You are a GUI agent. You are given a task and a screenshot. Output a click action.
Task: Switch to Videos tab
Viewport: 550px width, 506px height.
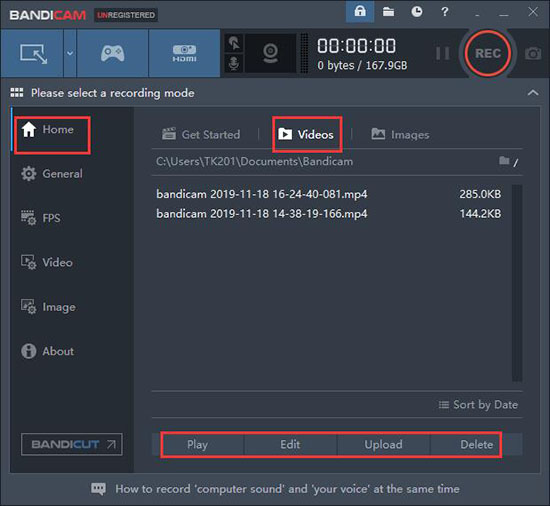point(306,134)
